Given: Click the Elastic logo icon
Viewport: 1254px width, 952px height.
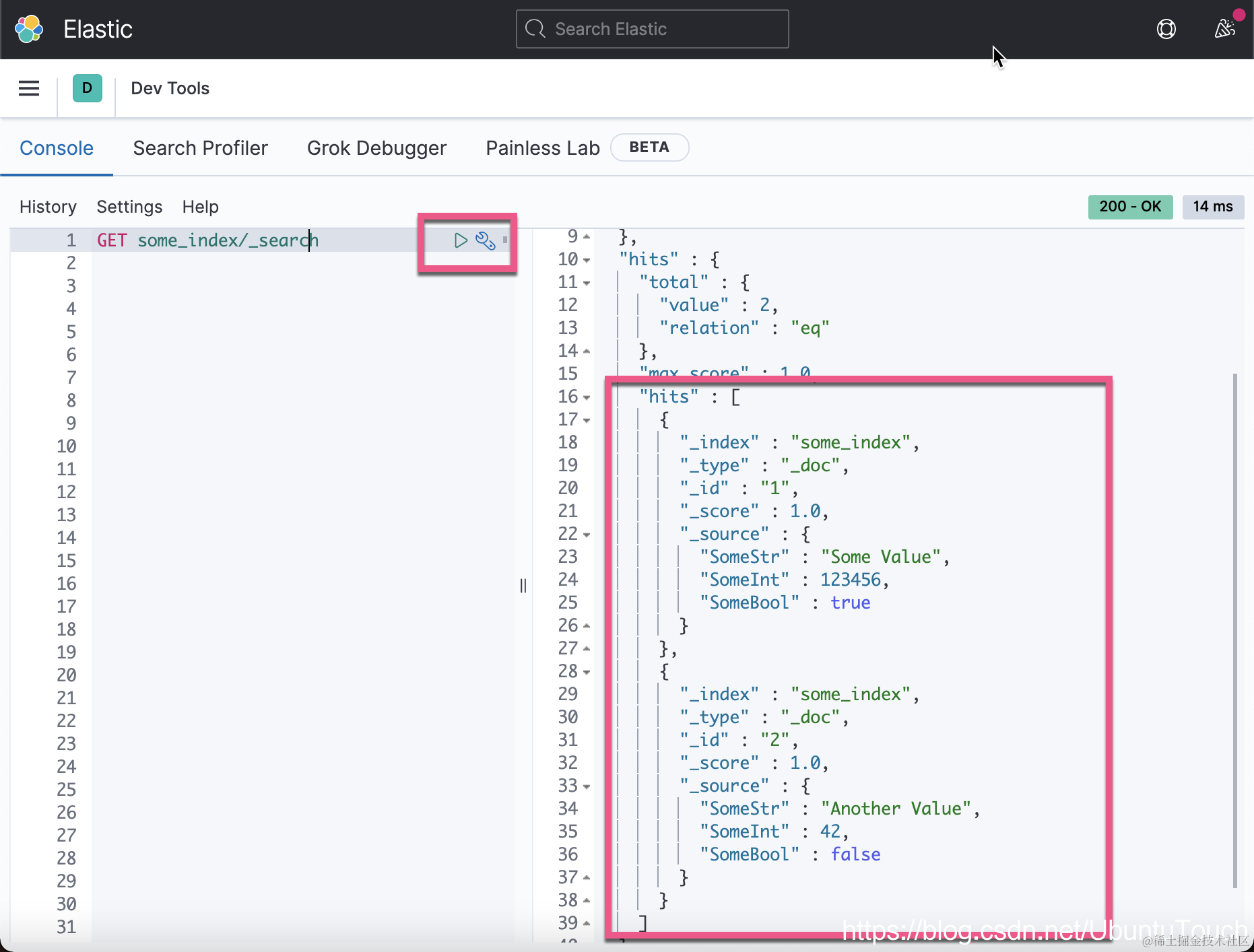Looking at the screenshot, I should [x=29, y=29].
